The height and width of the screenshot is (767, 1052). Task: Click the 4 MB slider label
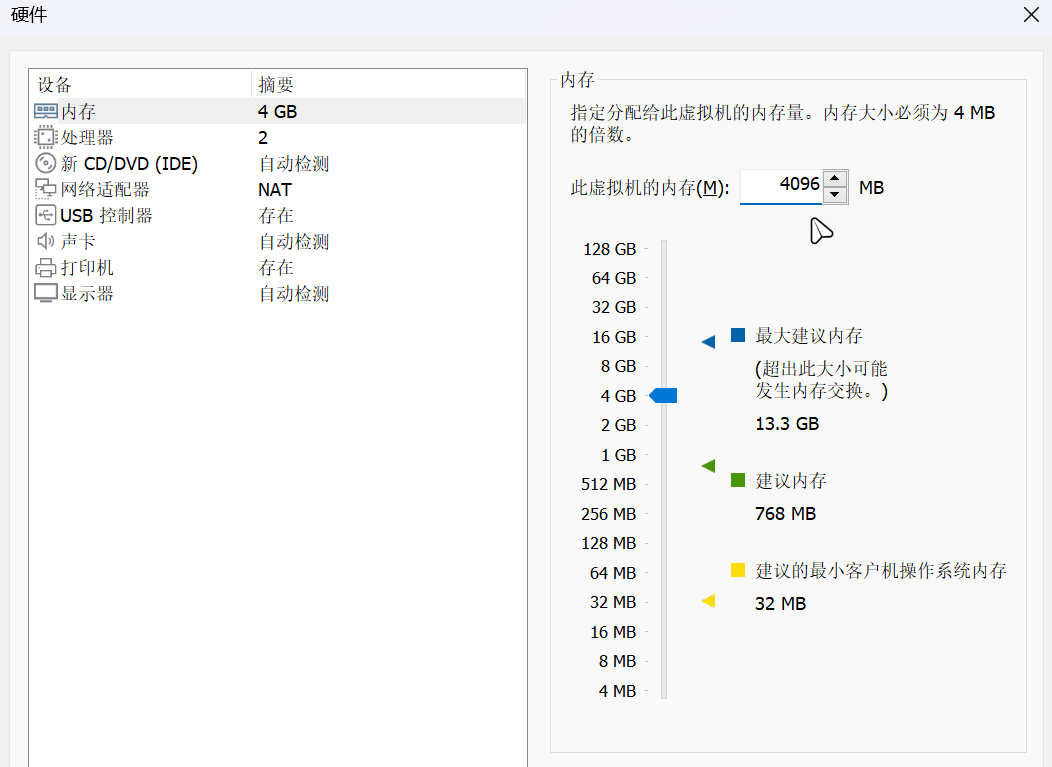[x=617, y=691]
